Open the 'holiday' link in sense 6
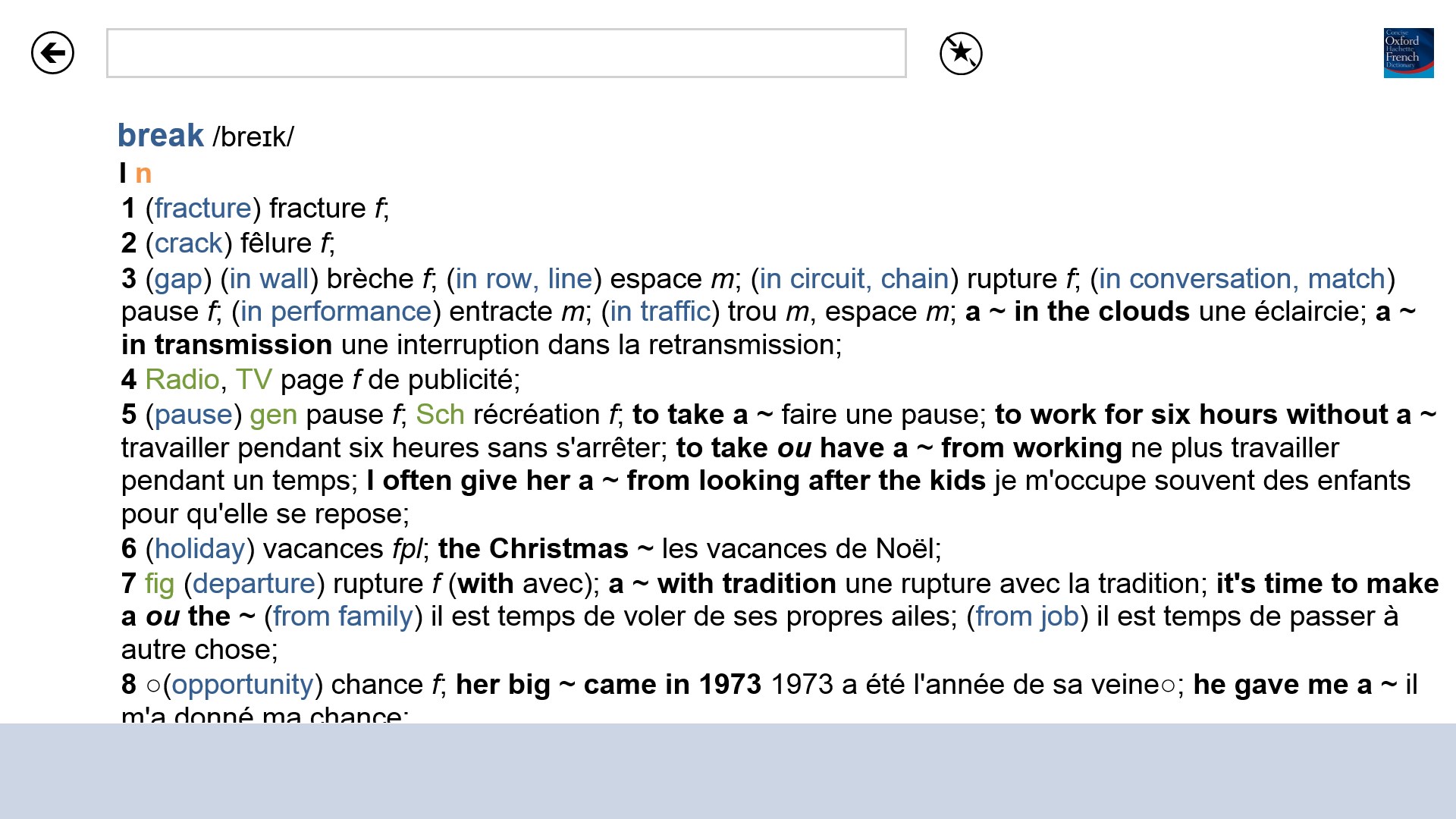This screenshot has width=1456, height=819. coord(199,548)
